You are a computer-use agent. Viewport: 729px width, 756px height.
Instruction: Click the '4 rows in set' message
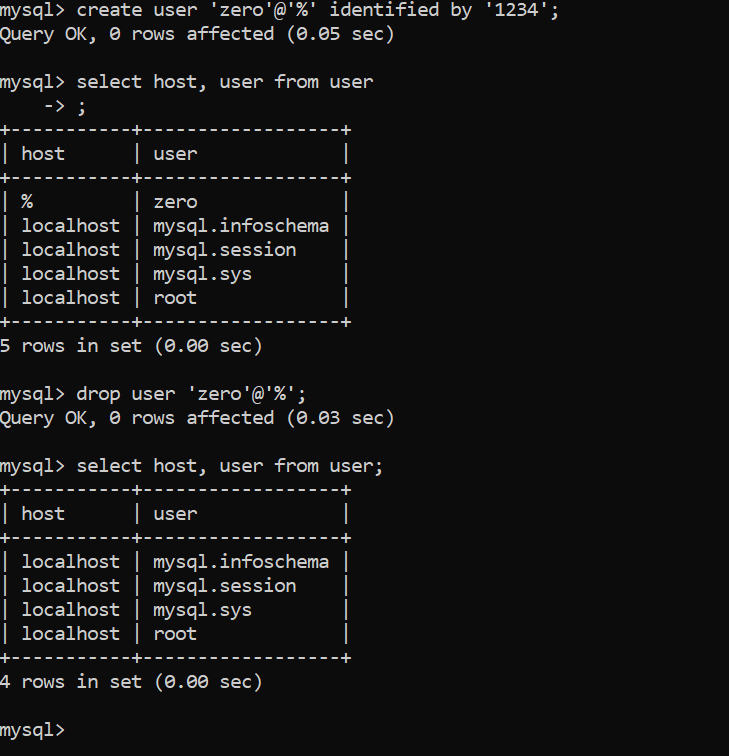pos(131,682)
